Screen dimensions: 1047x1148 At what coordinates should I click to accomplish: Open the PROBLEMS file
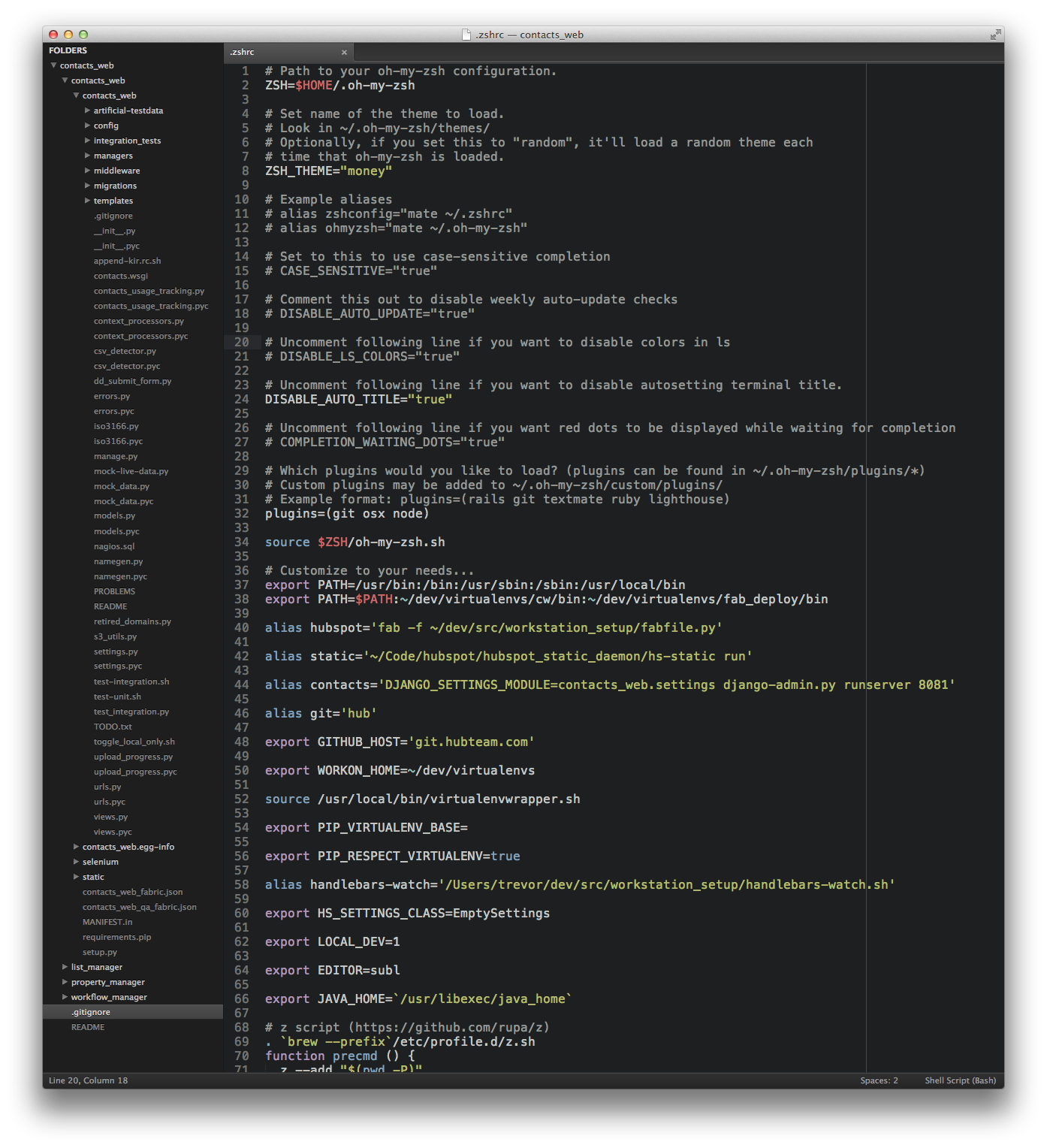(114, 591)
